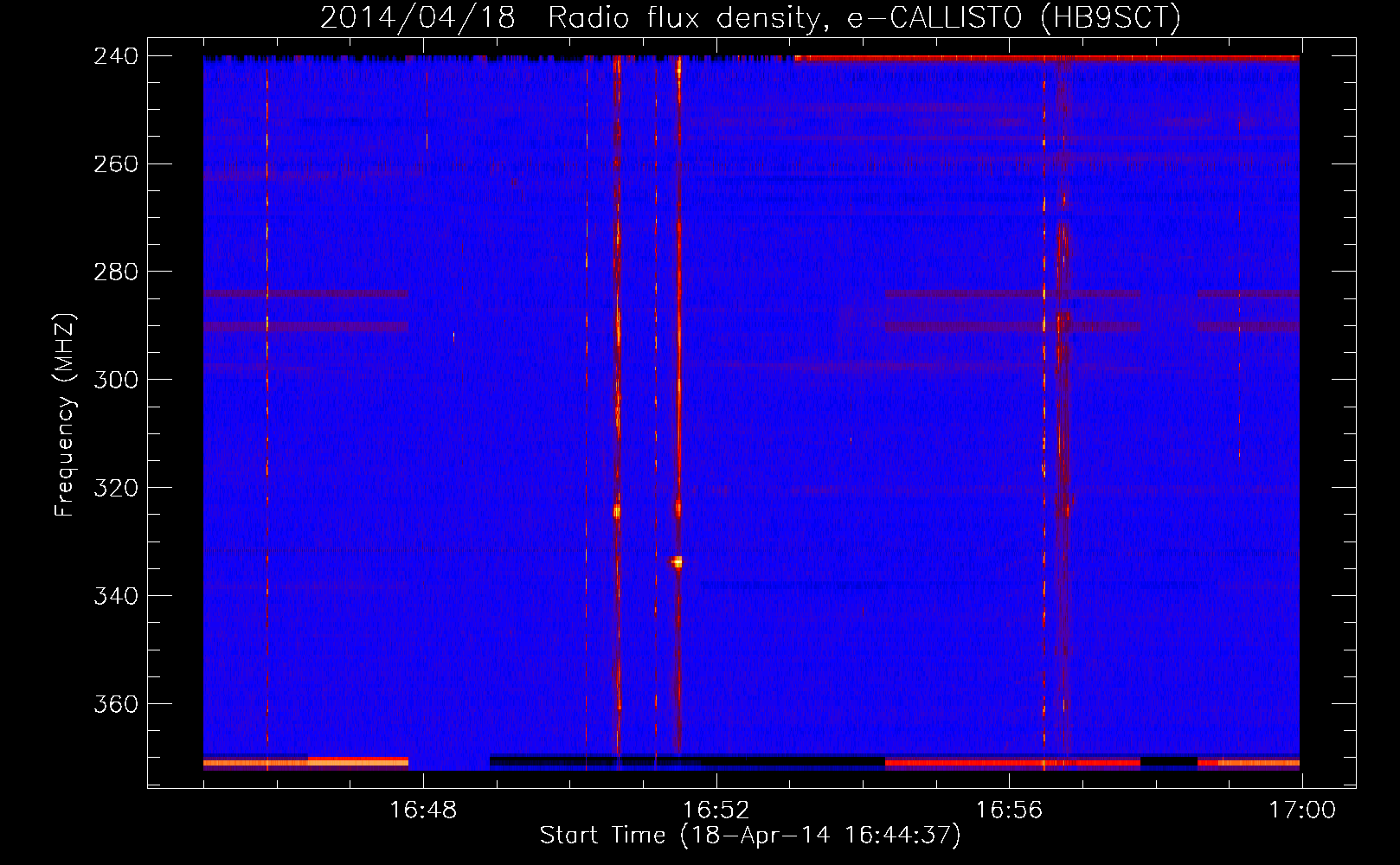Click the 16:52 time tick label
This screenshot has width=1400, height=865.
(x=716, y=811)
